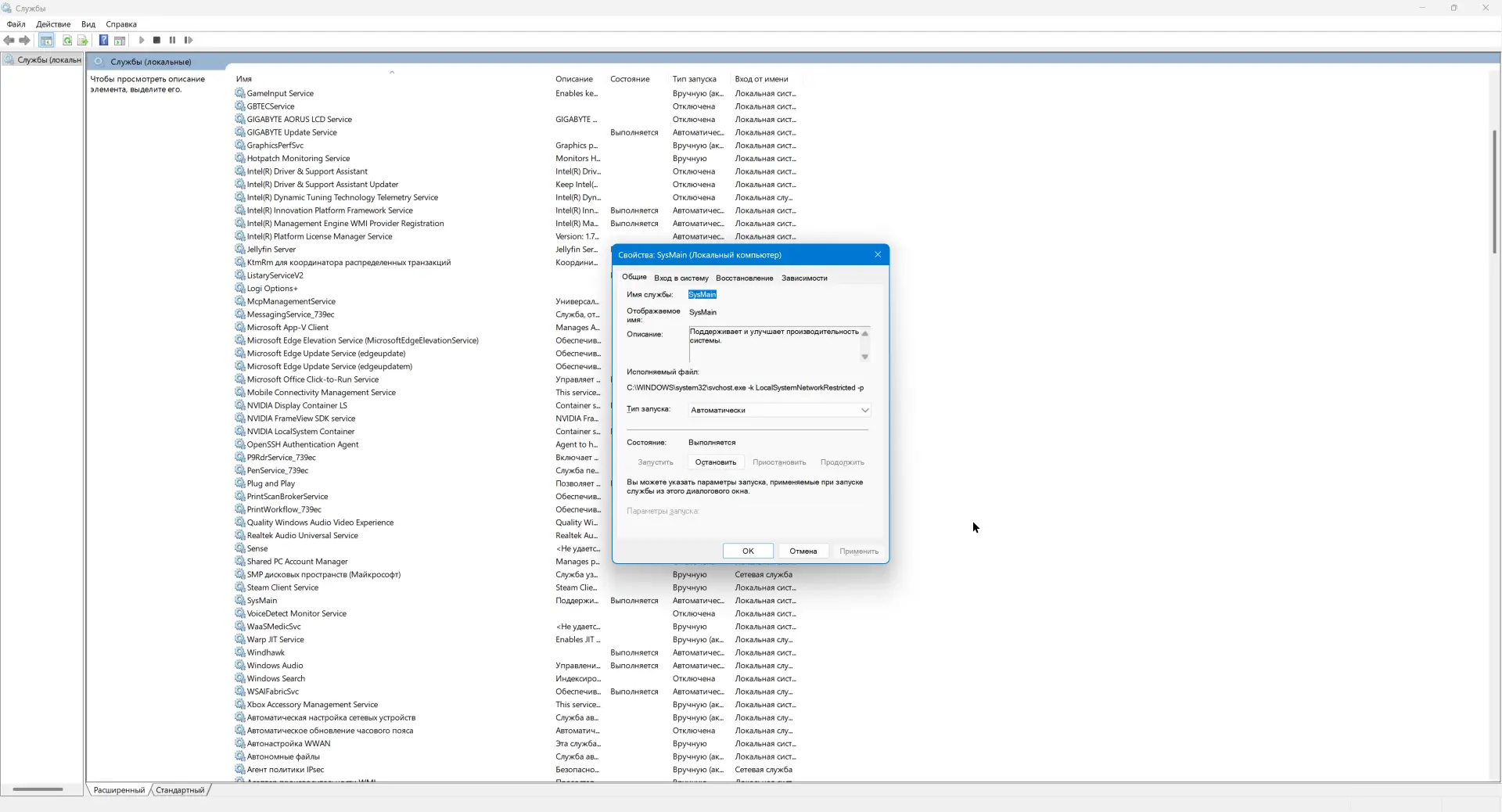The width and height of the screenshot is (1502, 812).
Task: Restart the service using the restart icon
Action: (189, 41)
